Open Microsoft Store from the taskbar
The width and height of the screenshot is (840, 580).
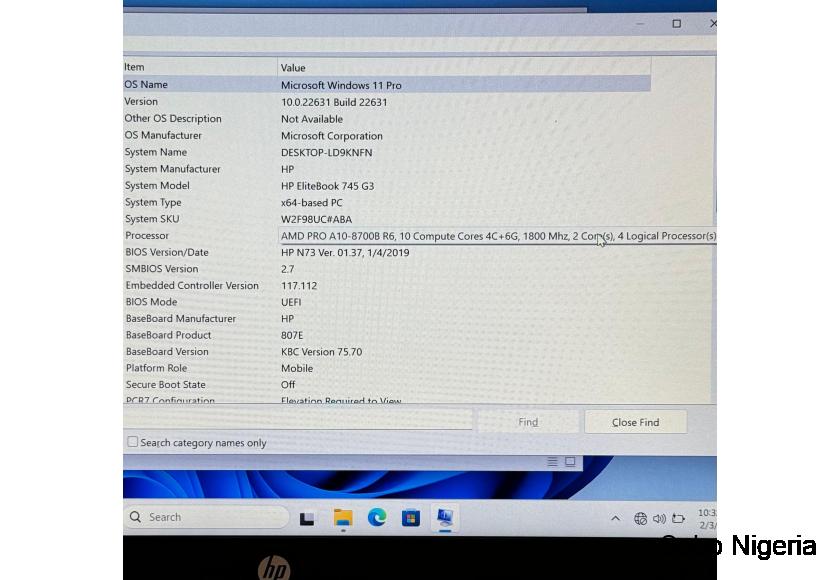(x=410, y=517)
